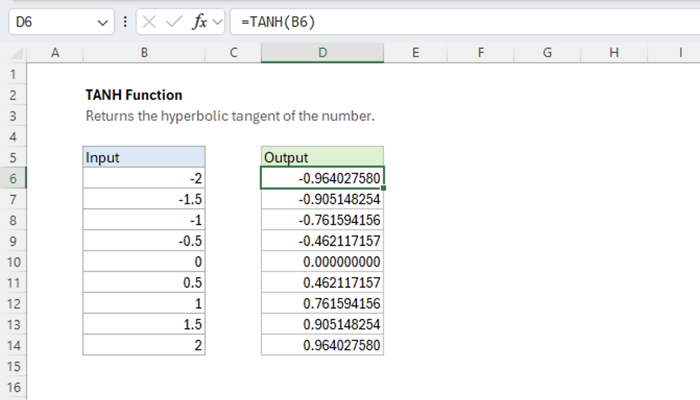This screenshot has width=700, height=400.
Task: Select row 9 header
Action: click(13, 241)
